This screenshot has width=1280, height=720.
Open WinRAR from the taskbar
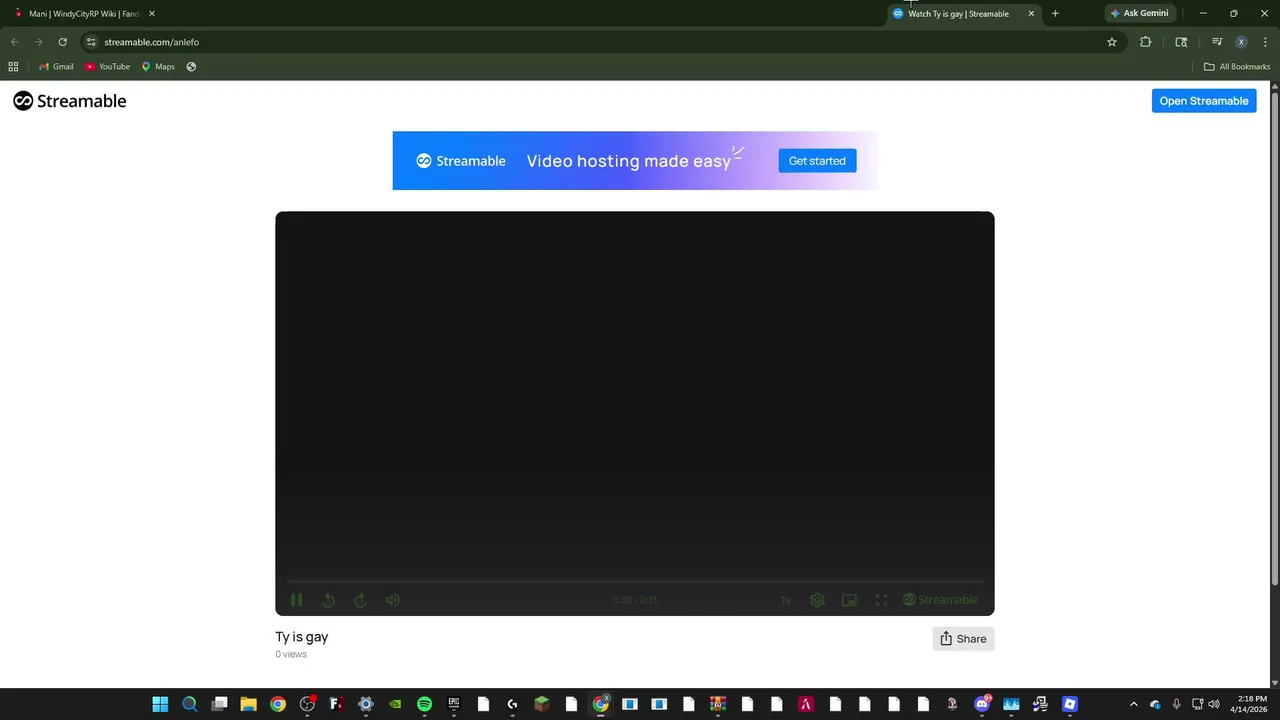[718, 704]
